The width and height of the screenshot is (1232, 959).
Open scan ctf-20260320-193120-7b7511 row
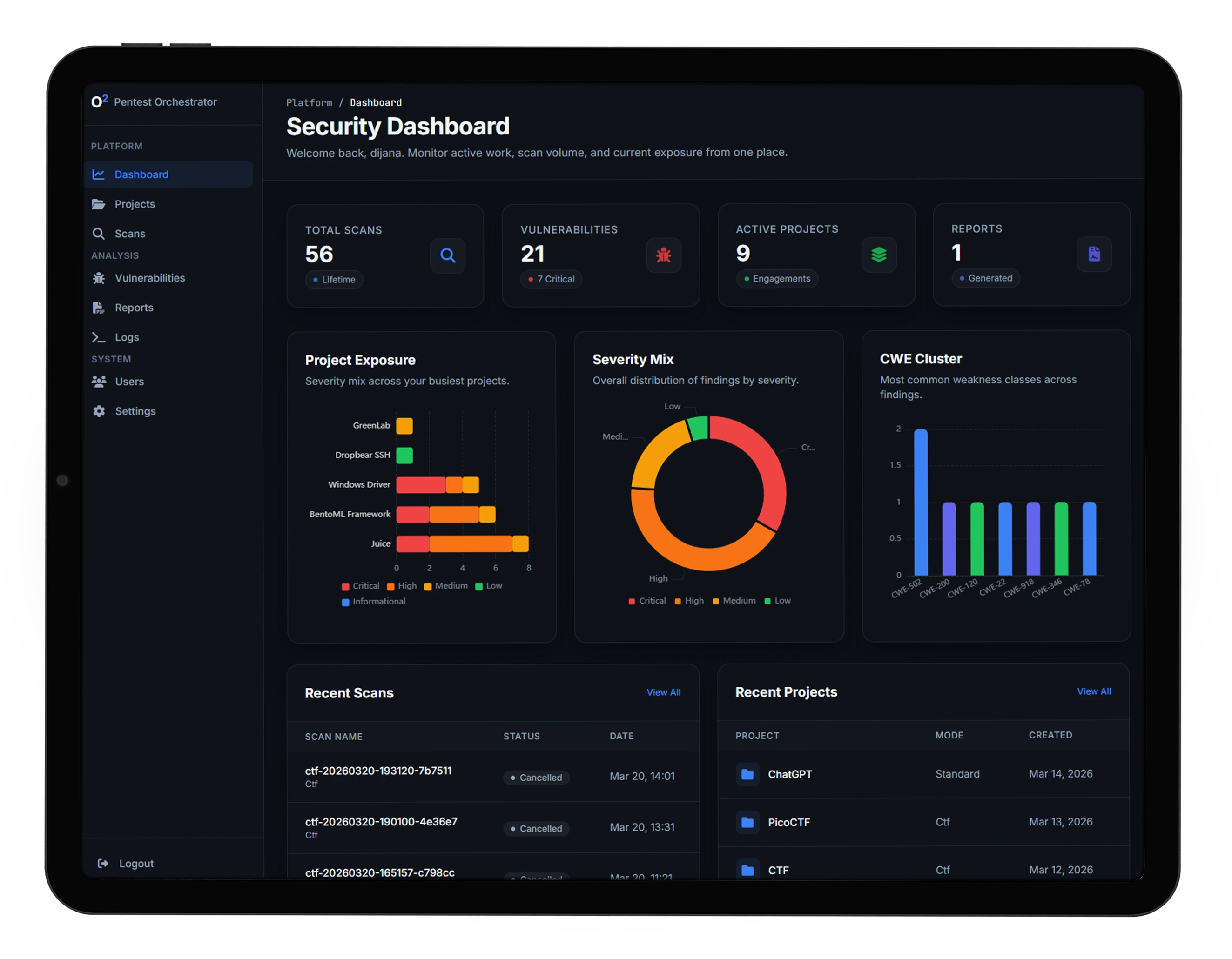click(378, 771)
